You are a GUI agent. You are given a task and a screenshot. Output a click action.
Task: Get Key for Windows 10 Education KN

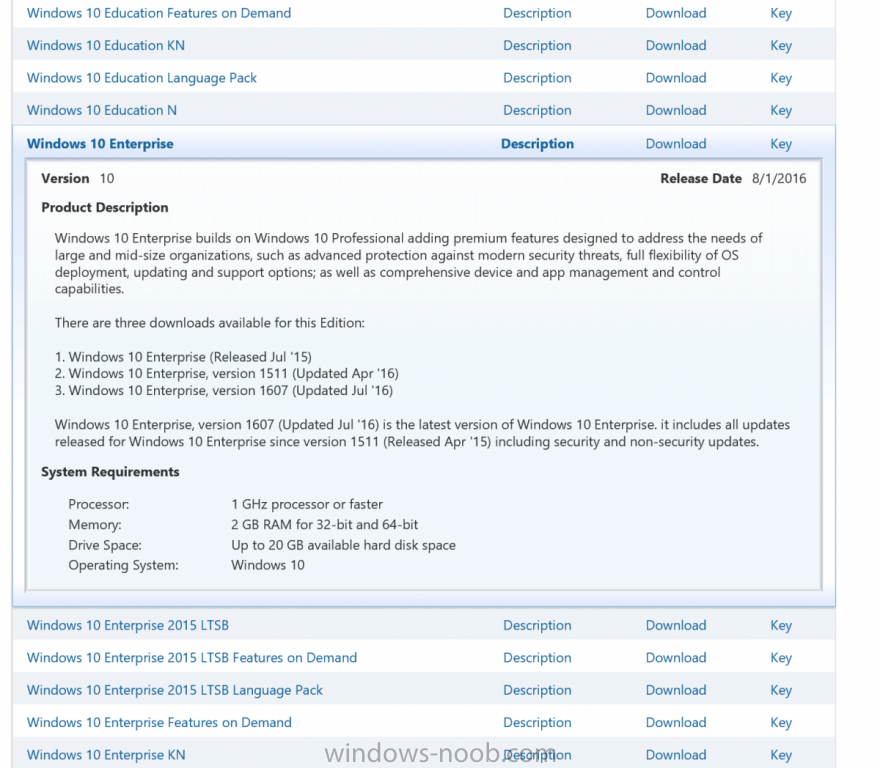click(781, 45)
